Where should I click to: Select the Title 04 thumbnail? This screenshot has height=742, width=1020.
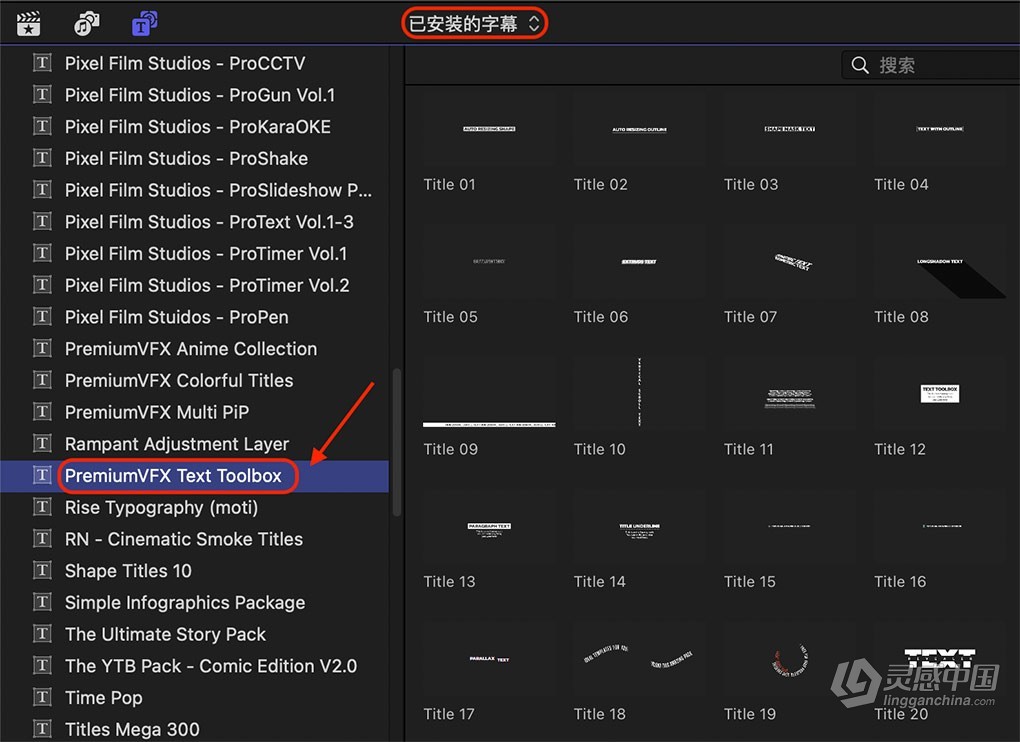[x=940, y=129]
